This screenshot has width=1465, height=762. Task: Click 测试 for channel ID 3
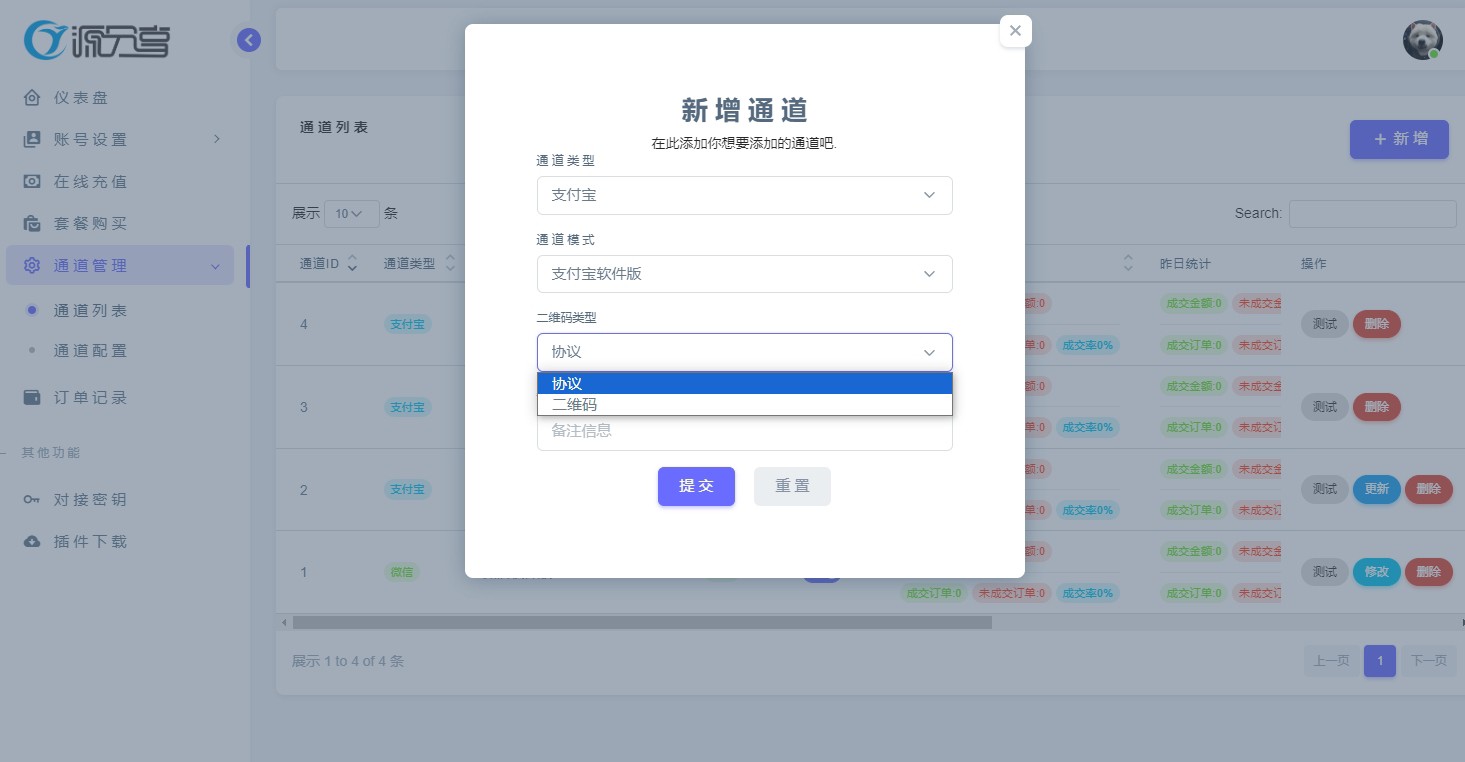pyautogui.click(x=1325, y=407)
